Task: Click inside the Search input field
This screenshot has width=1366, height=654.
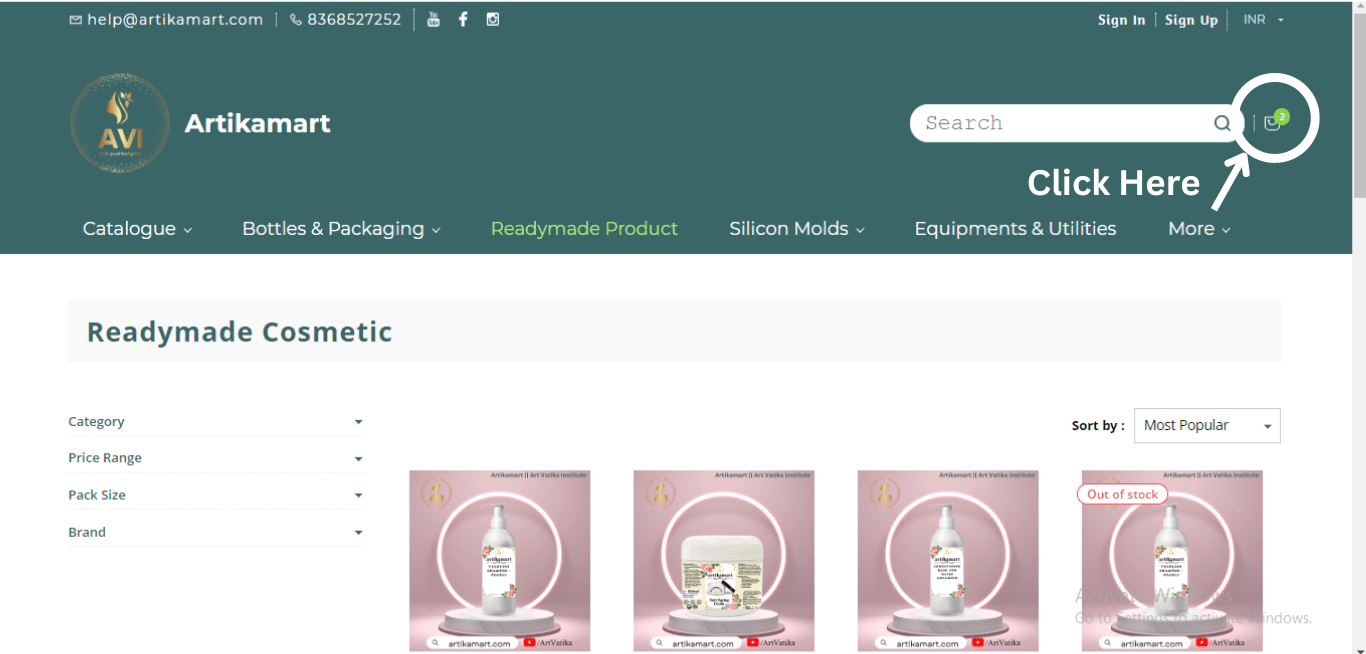Action: [1060, 124]
